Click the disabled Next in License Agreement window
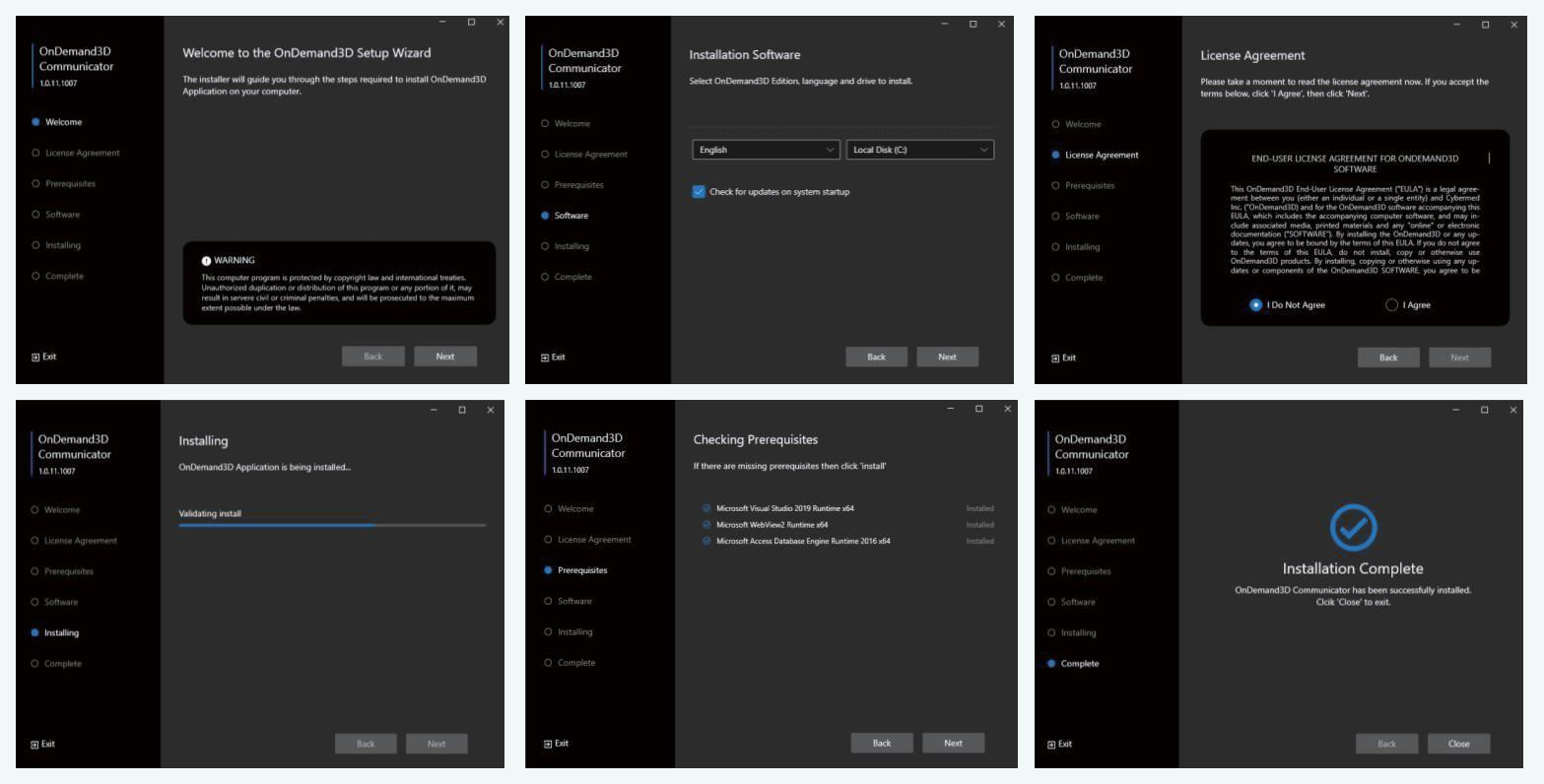The image size is (1544, 784). [1460, 358]
